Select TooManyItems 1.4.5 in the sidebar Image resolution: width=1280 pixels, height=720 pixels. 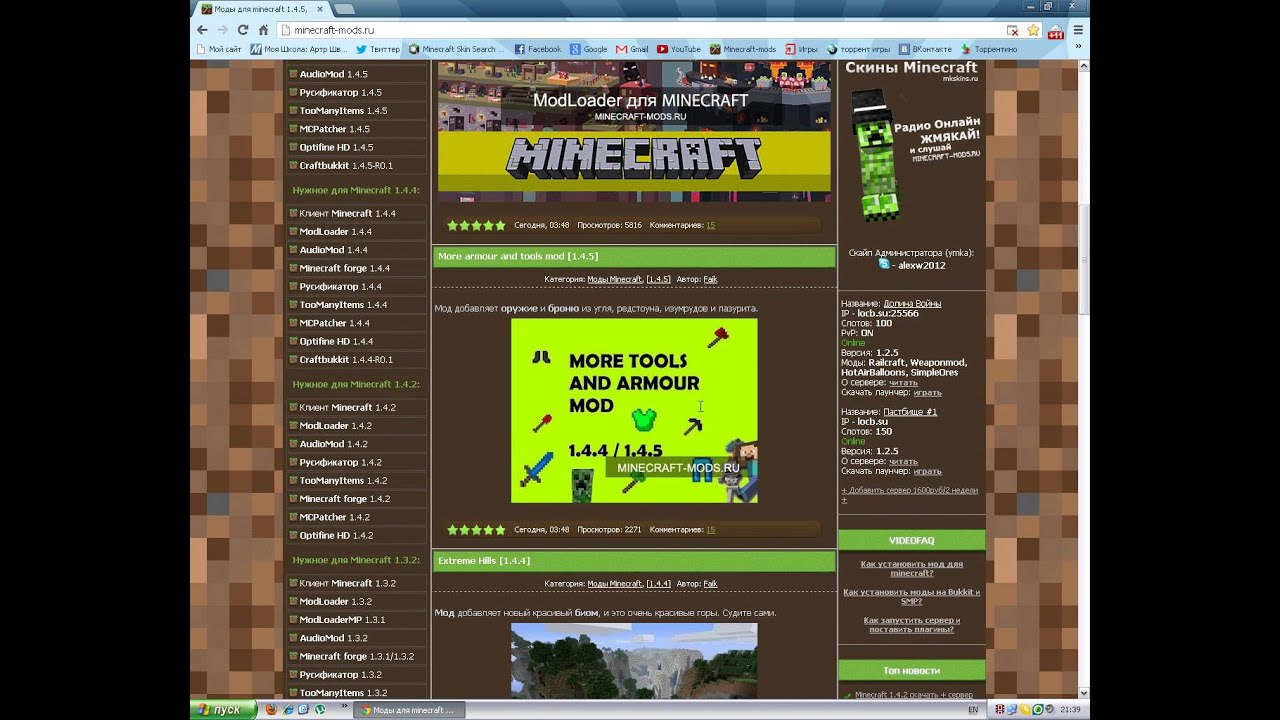tap(343, 111)
